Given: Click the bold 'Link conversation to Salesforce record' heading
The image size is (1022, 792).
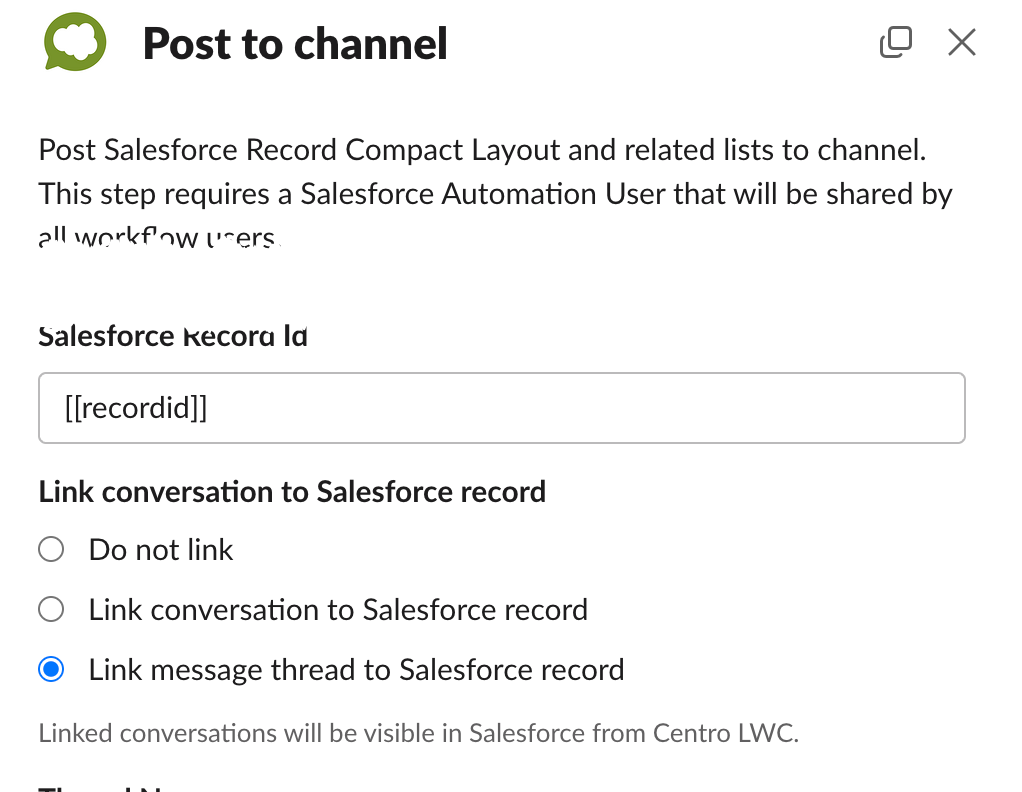Looking at the screenshot, I should 292,491.
